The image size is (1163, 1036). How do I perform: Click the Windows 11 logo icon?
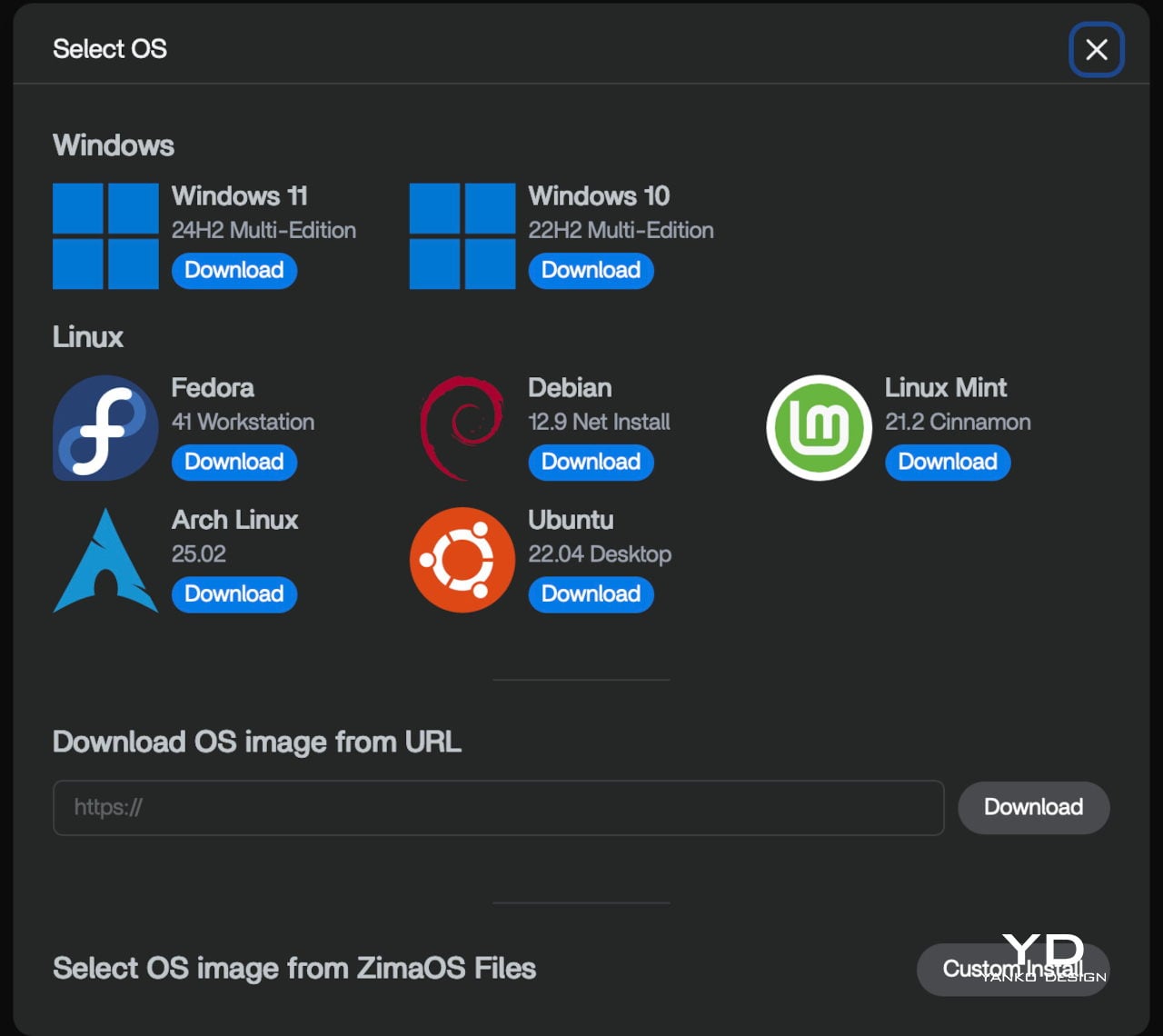tap(105, 236)
